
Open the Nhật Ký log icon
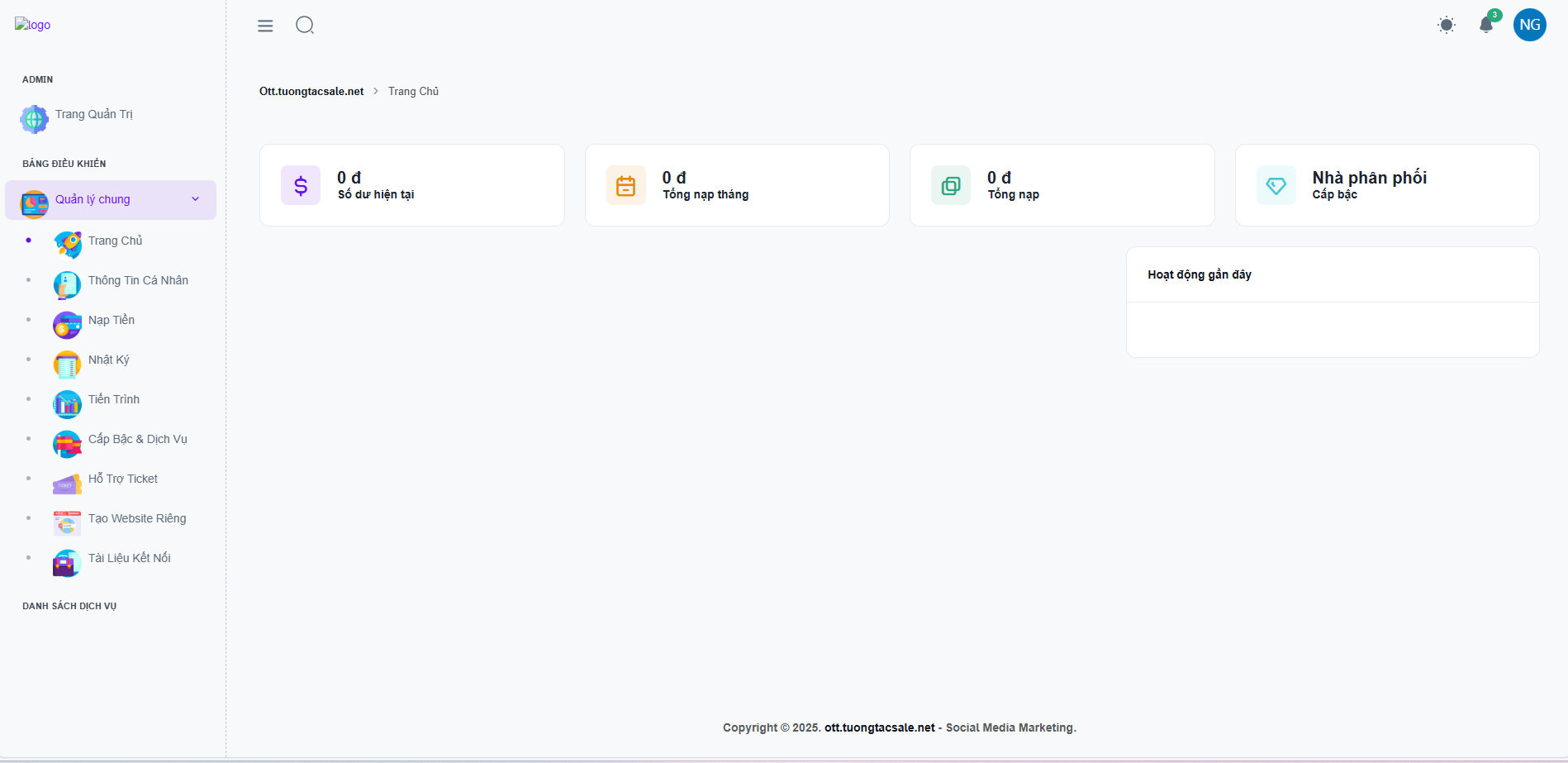(x=67, y=365)
